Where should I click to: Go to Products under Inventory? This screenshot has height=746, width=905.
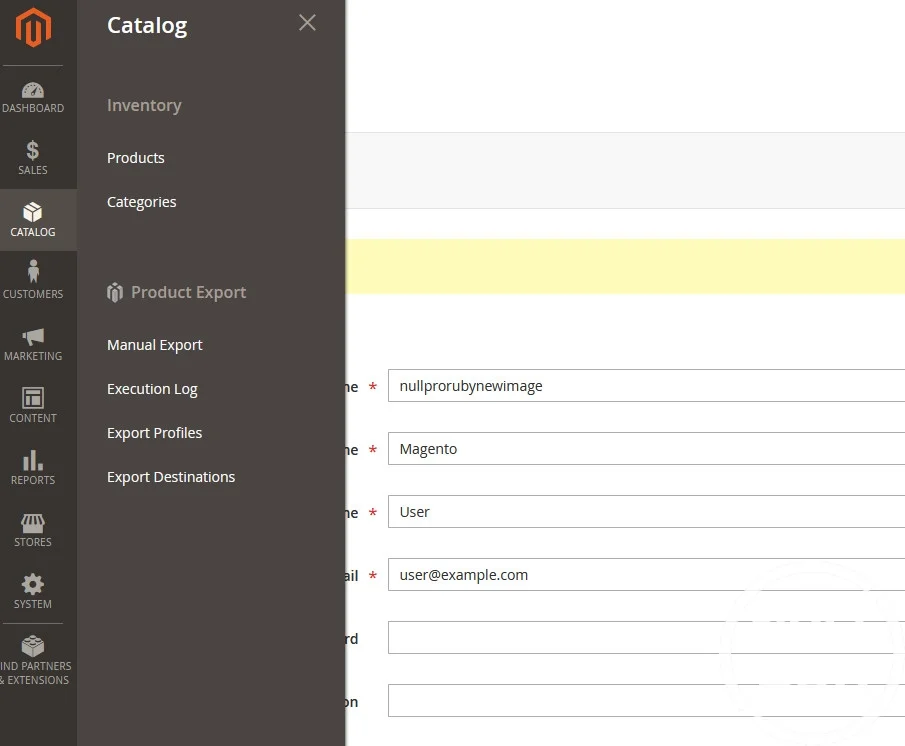[136, 158]
